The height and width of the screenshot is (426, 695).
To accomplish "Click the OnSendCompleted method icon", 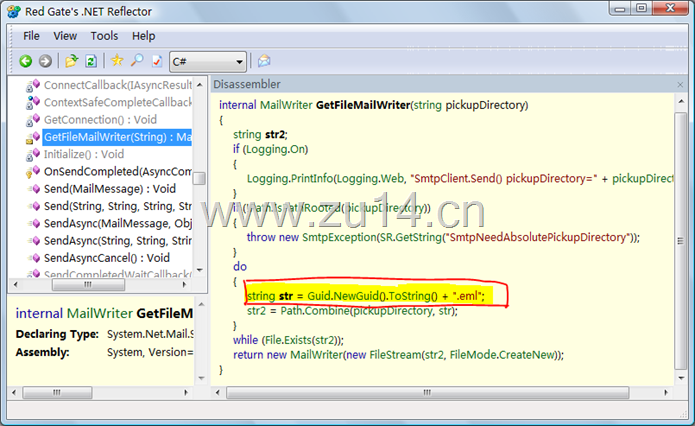I will click(33, 172).
